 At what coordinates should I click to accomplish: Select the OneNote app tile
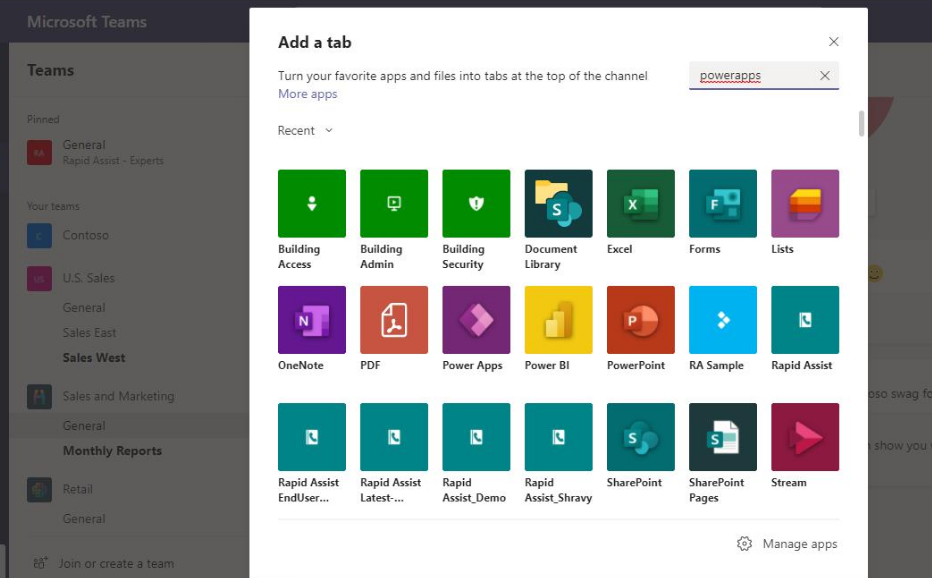pos(311,320)
